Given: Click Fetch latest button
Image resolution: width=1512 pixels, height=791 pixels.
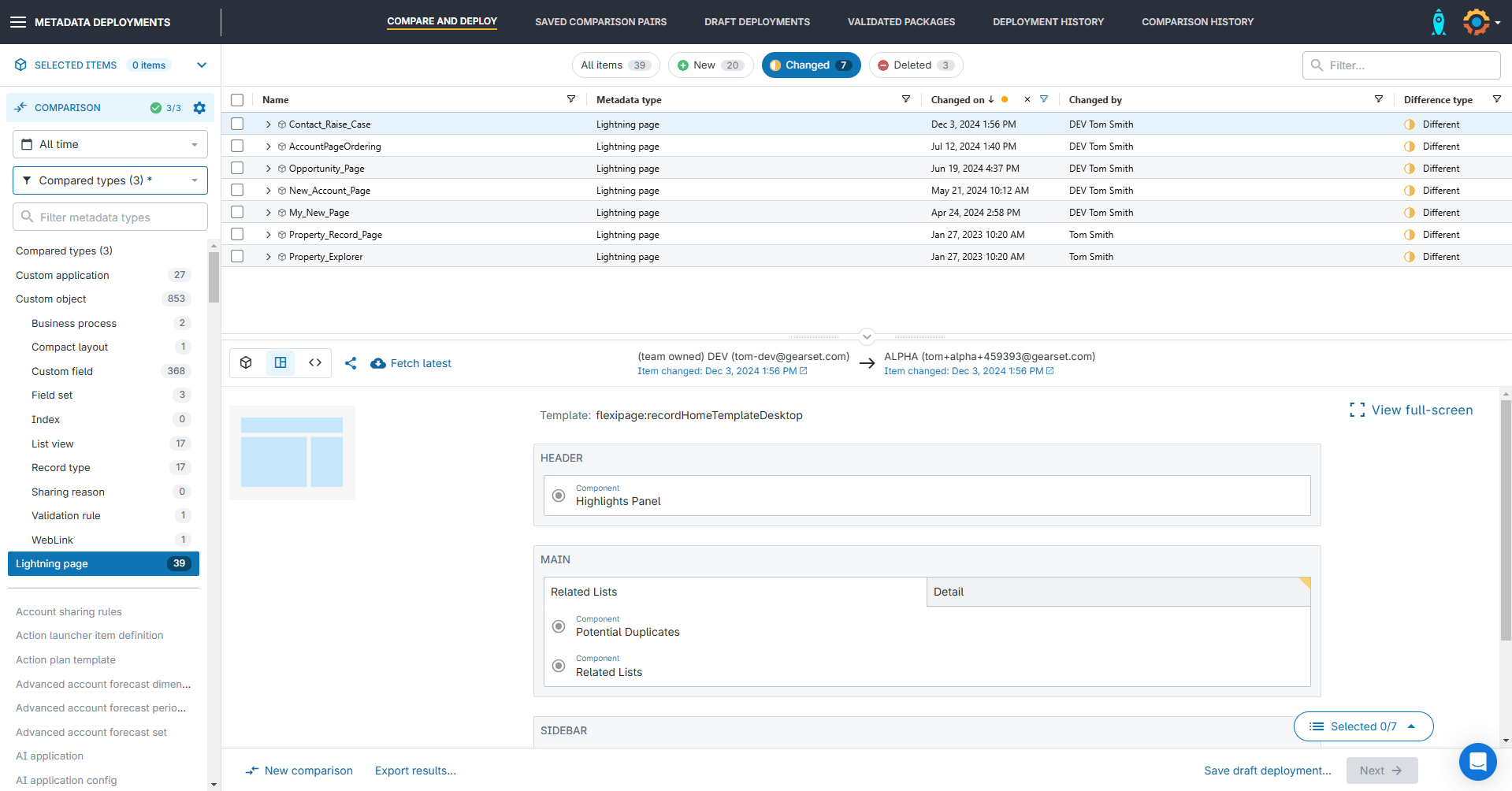Looking at the screenshot, I should pyautogui.click(x=411, y=363).
